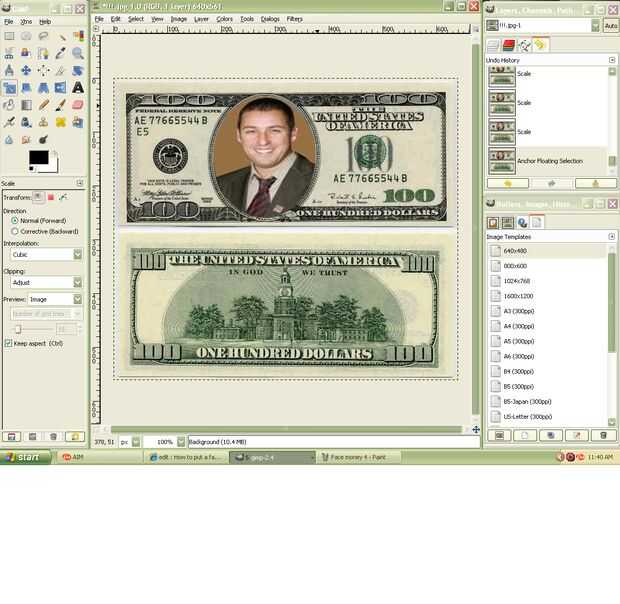Select the Foreground Select tool
The height and width of the screenshot is (604, 620).
[x=26, y=53]
